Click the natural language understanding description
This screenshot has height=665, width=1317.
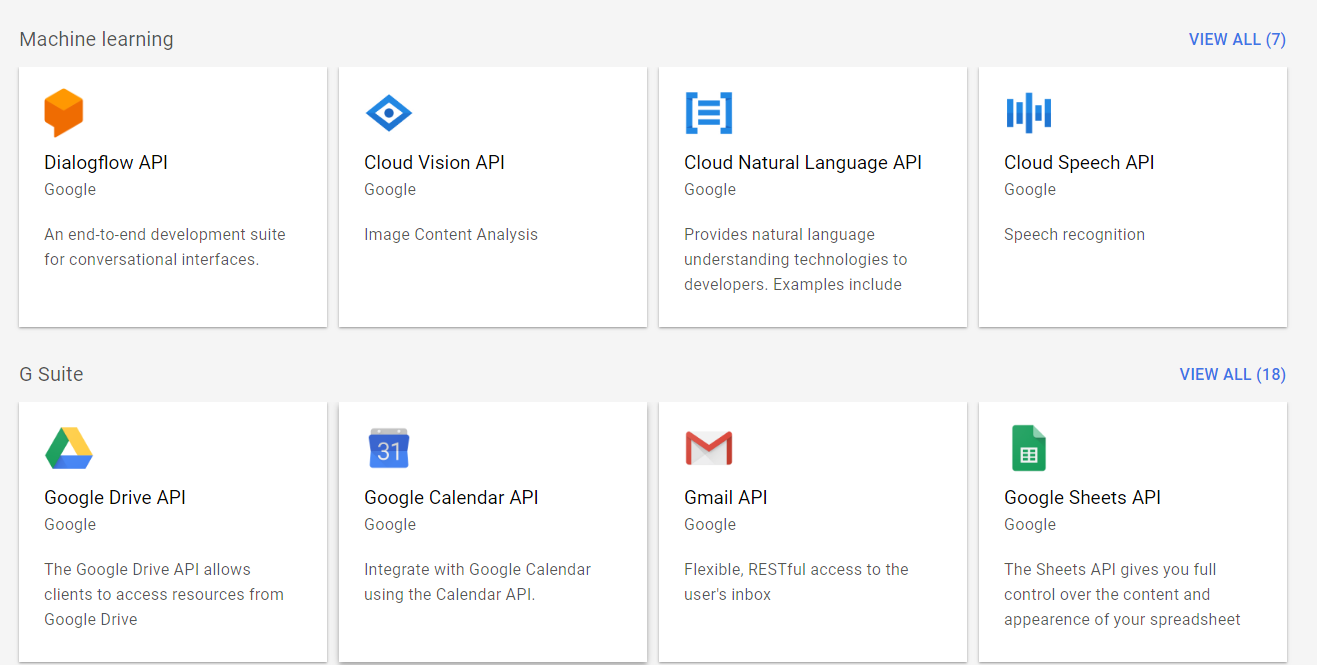796,259
